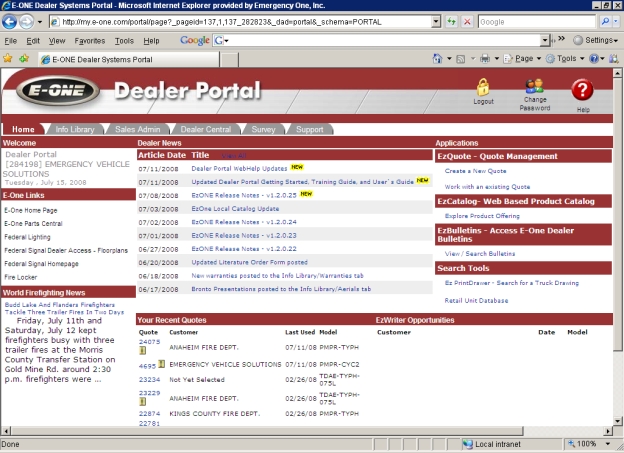Open the Tools dropdown arrow in command bar

point(582,59)
